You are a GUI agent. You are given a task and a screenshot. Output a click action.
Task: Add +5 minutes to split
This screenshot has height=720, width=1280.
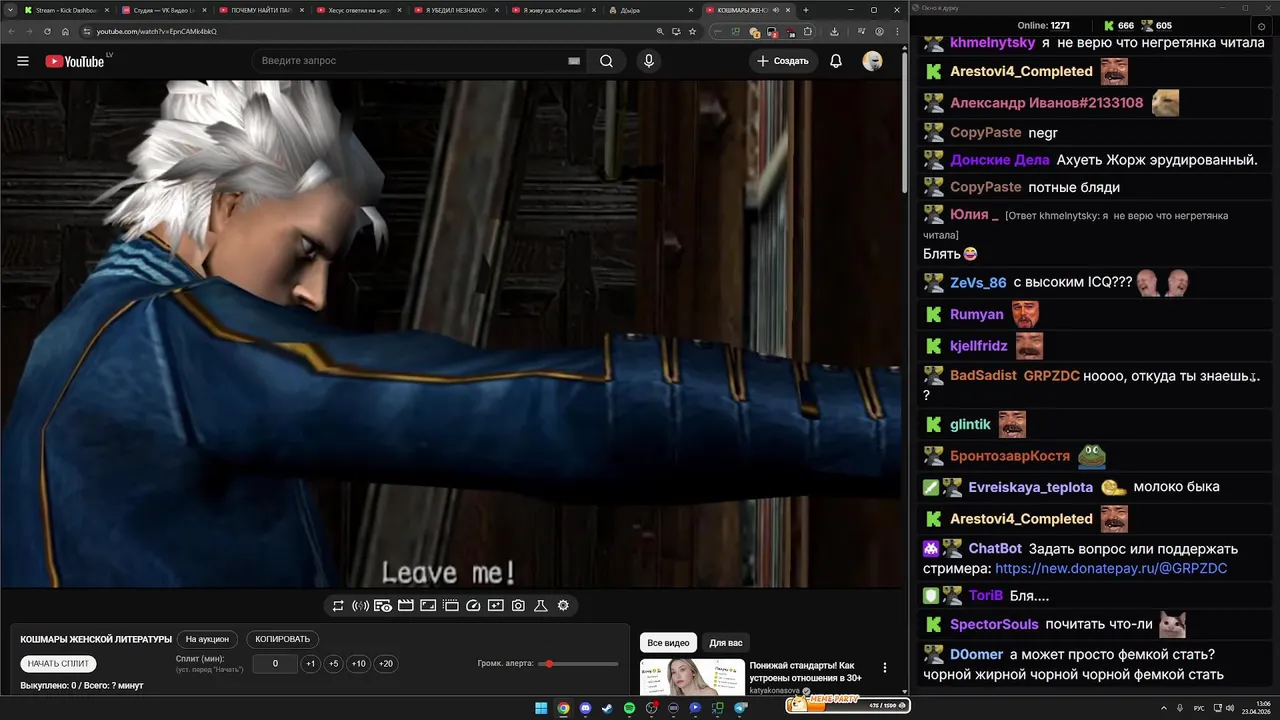click(334, 664)
